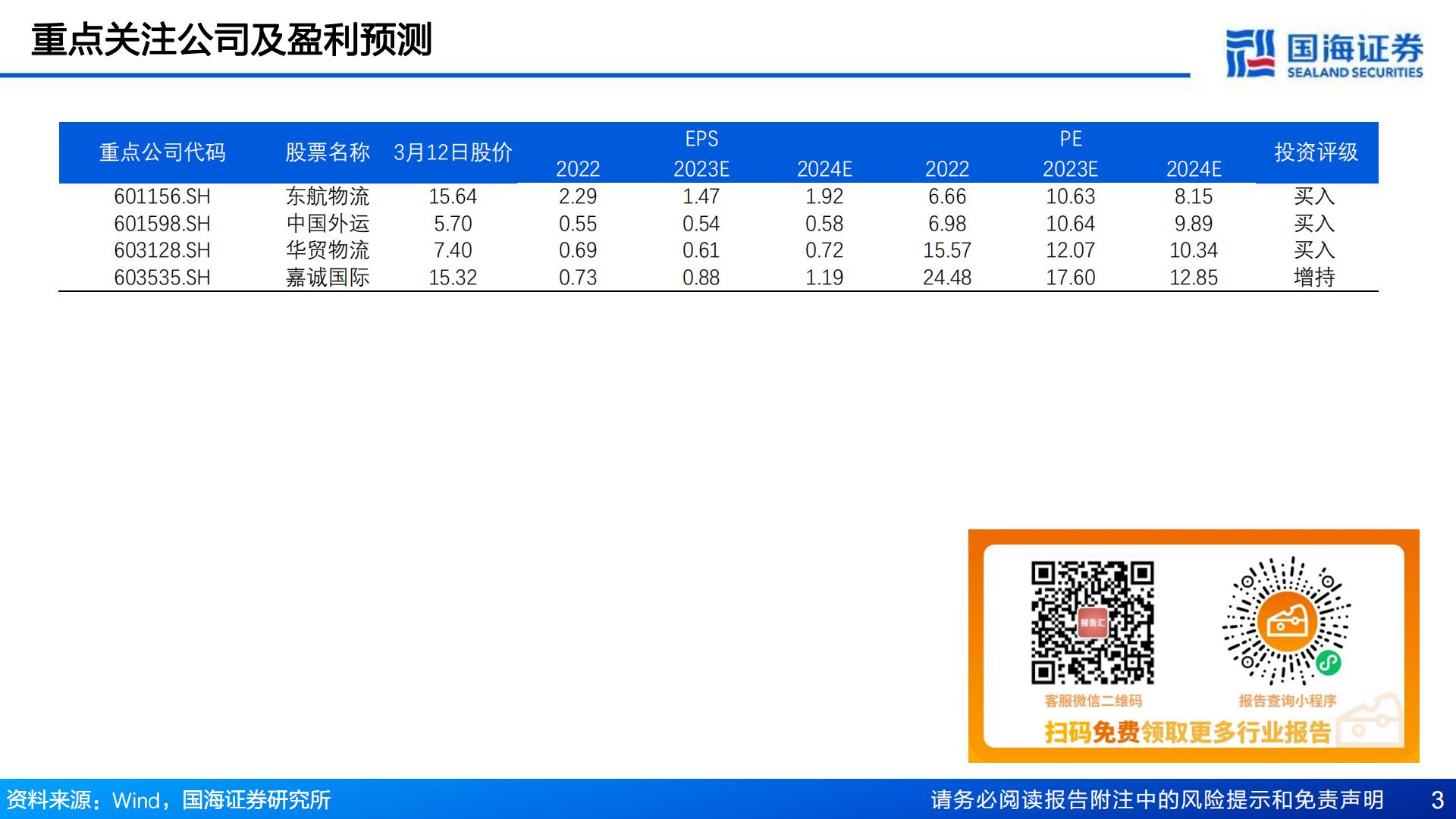Click stock name 中国外运
This screenshot has width=1456, height=819.
point(328,224)
